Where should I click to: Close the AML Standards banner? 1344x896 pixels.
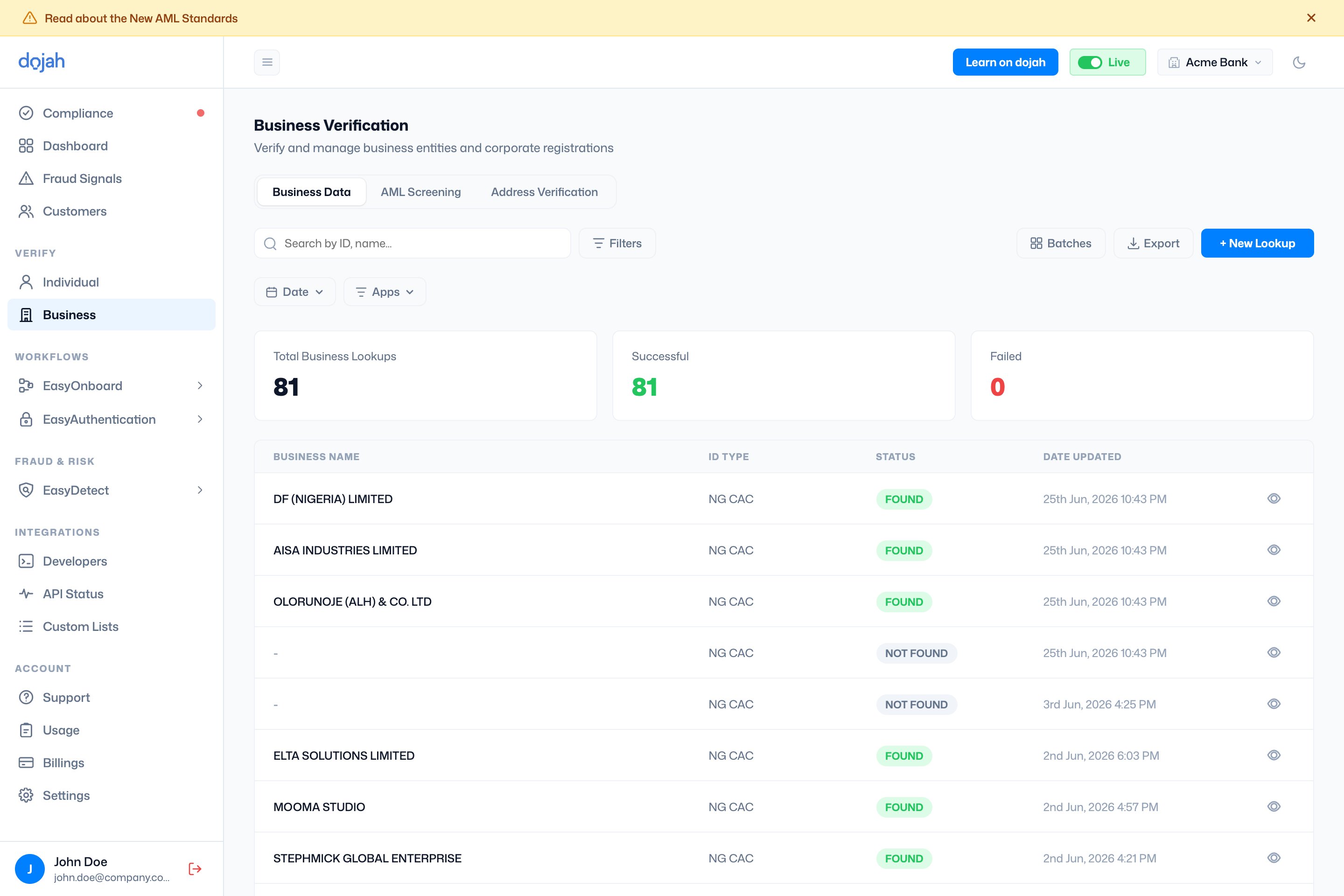pos(1311,18)
